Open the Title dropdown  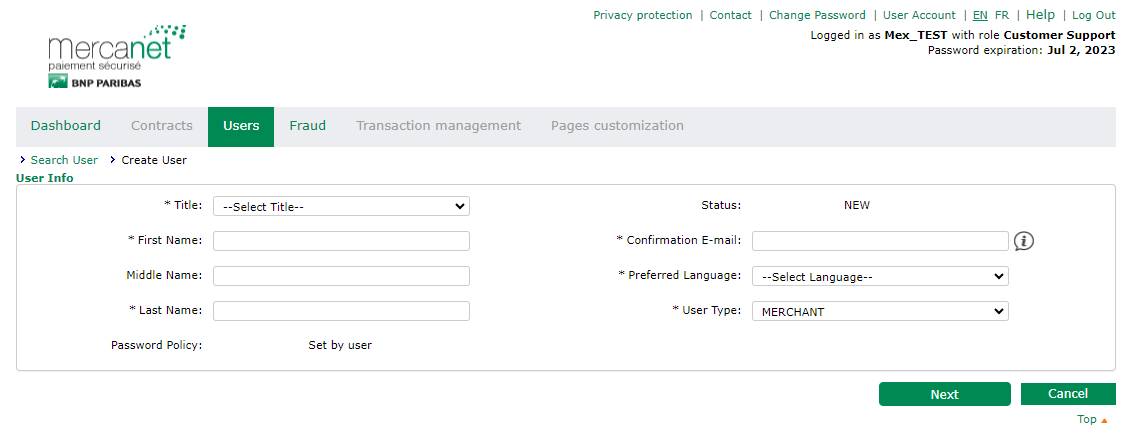click(341, 206)
